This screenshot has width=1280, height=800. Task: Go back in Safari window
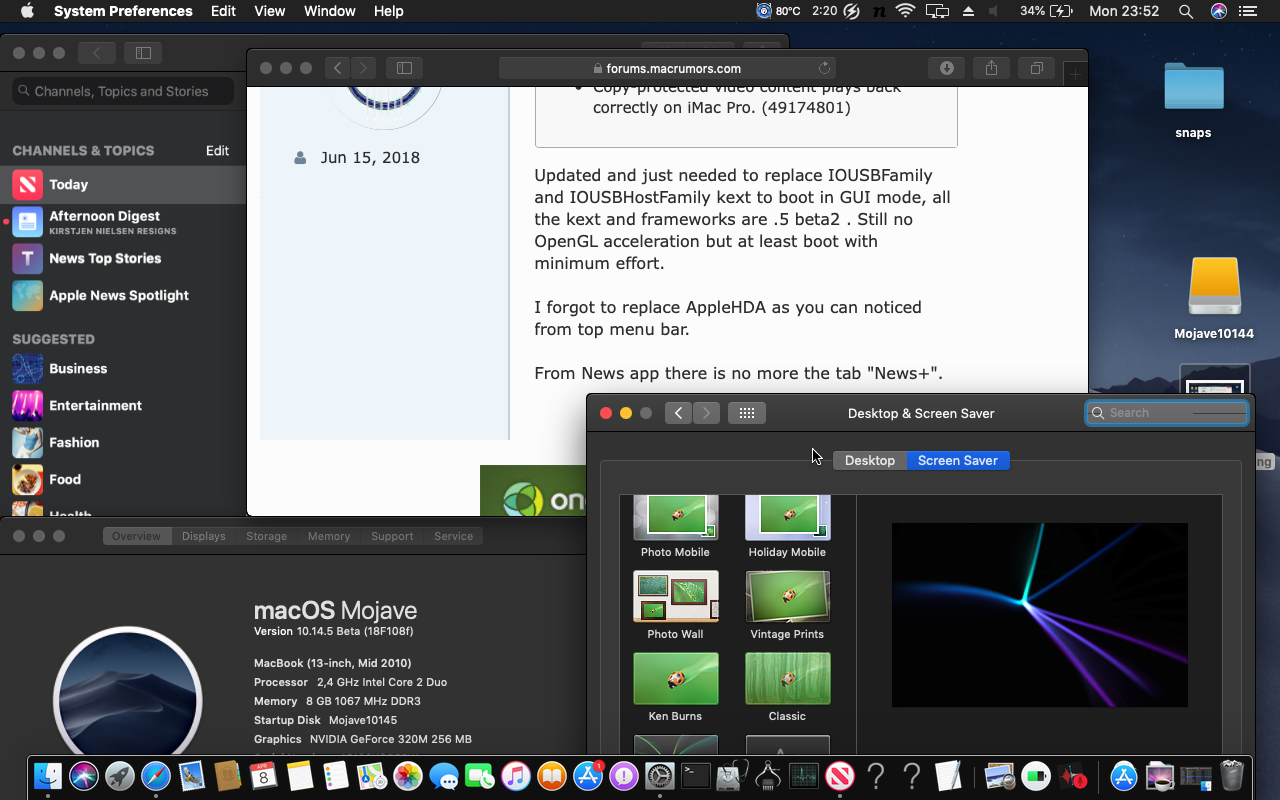pyautogui.click(x=338, y=68)
